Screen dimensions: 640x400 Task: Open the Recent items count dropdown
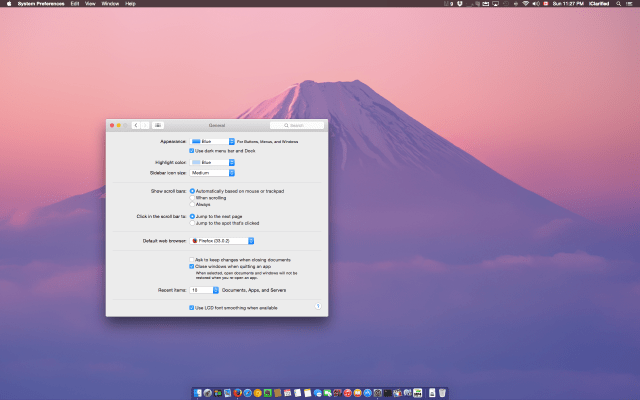[x=204, y=289]
